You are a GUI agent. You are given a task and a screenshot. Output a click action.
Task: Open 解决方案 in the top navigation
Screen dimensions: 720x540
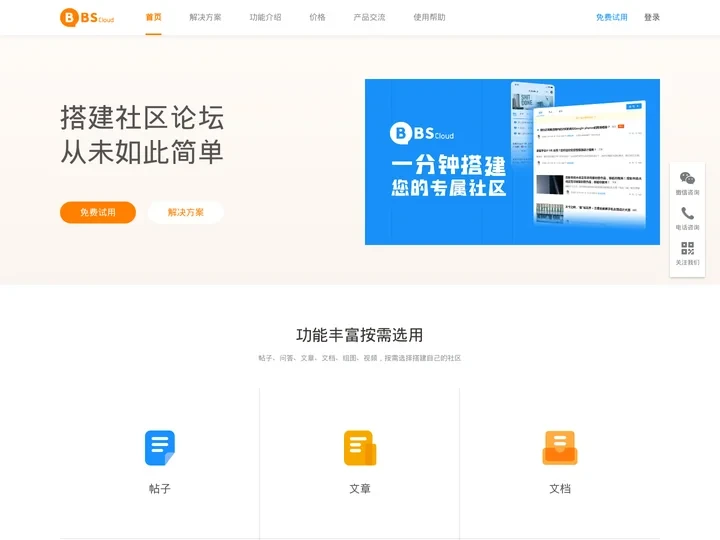[x=205, y=17]
